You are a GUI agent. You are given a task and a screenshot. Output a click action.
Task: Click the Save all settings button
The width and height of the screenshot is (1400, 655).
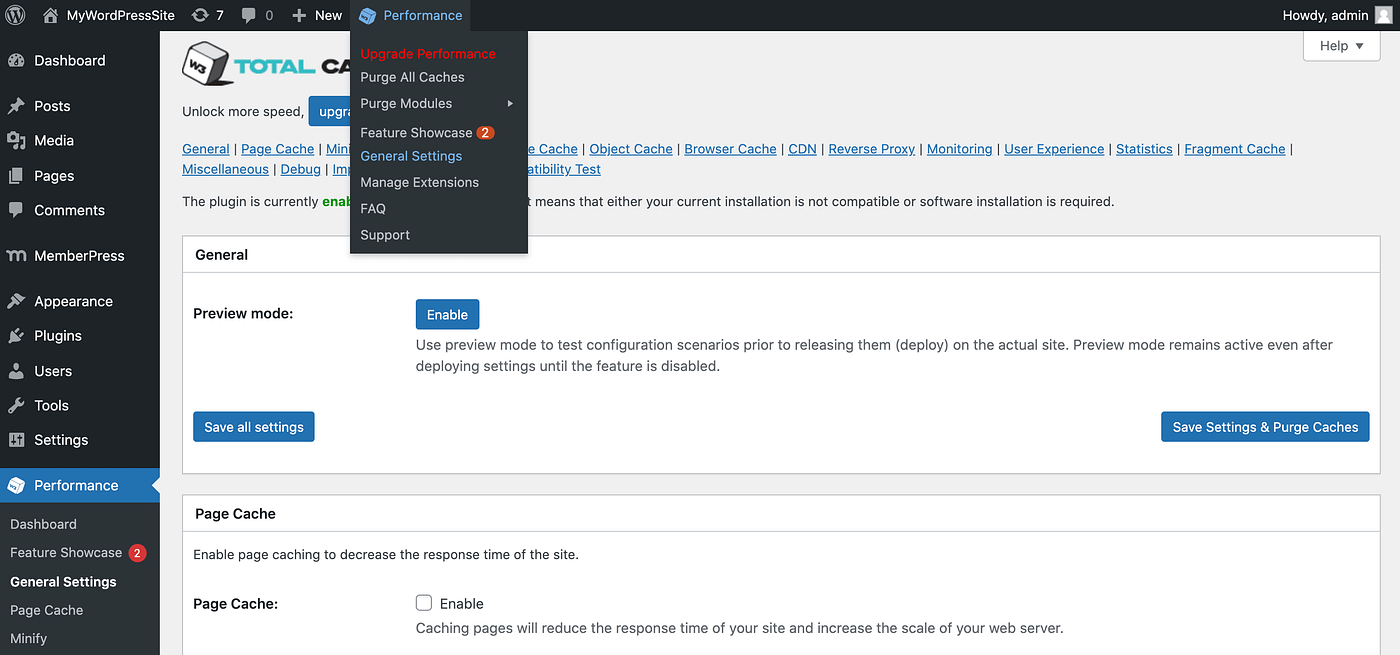point(253,426)
